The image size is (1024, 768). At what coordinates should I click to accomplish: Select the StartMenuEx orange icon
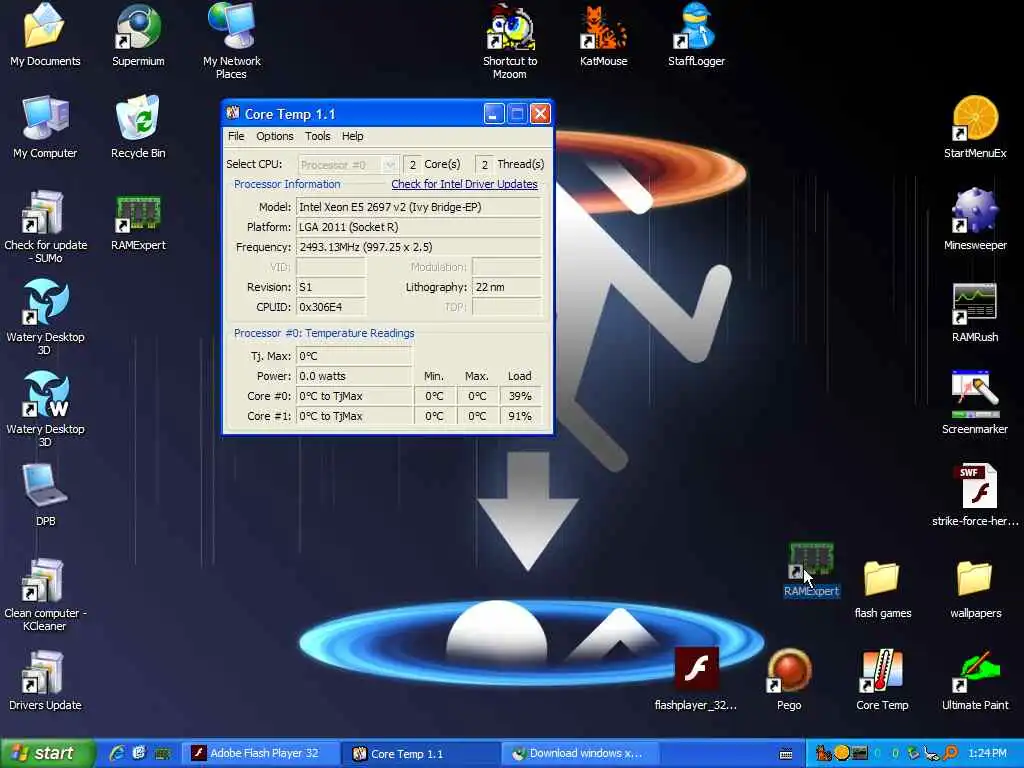974,127
